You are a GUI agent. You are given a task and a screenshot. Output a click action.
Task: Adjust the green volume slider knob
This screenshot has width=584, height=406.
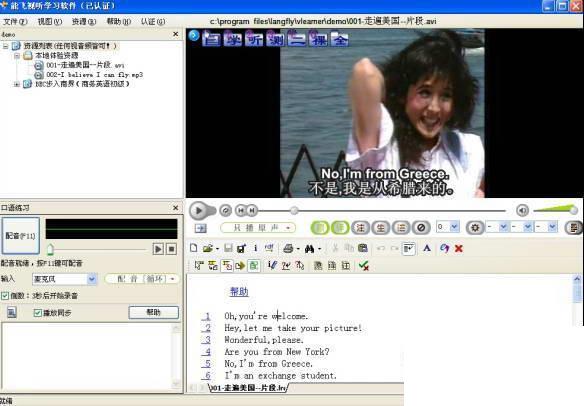pyautogui.click(x=574, y=210)
